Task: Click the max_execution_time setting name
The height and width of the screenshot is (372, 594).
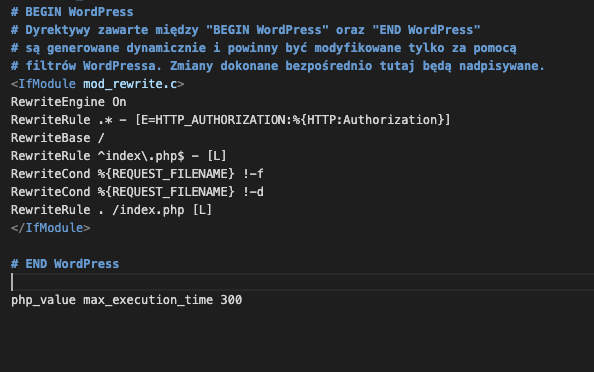Action: point(148,300)
